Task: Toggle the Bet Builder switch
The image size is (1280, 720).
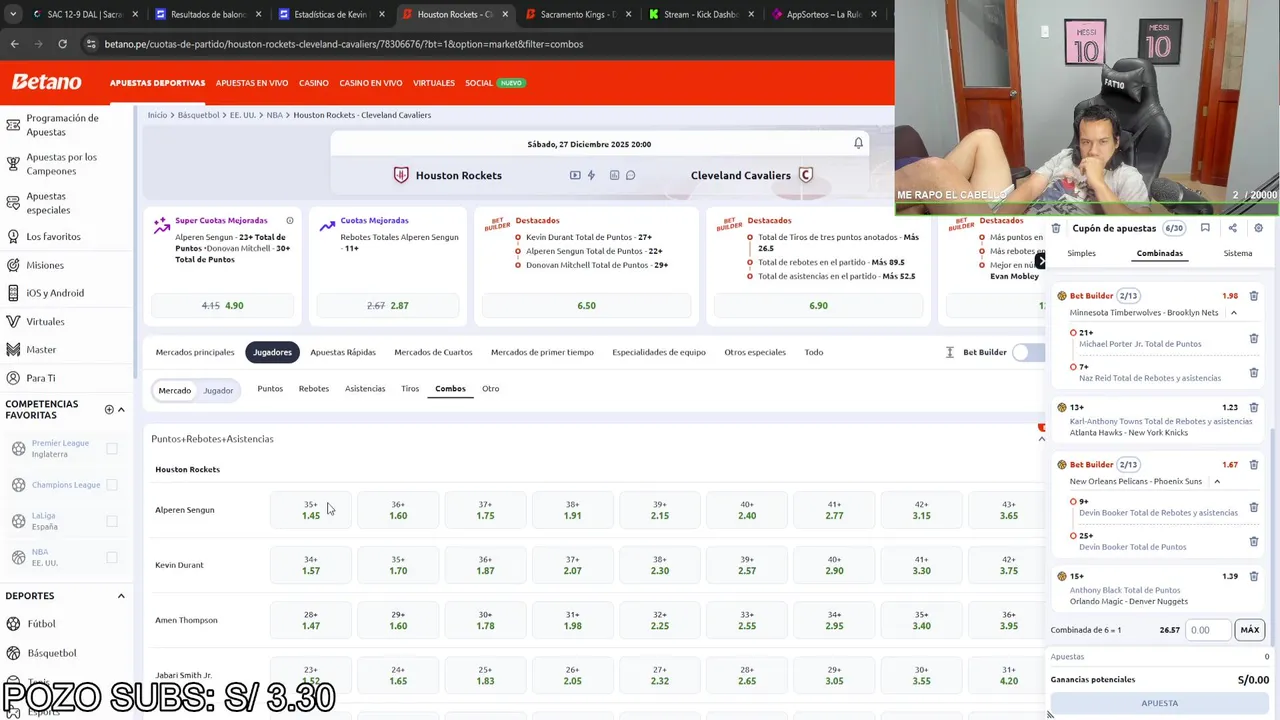Action: (1028, 352)
